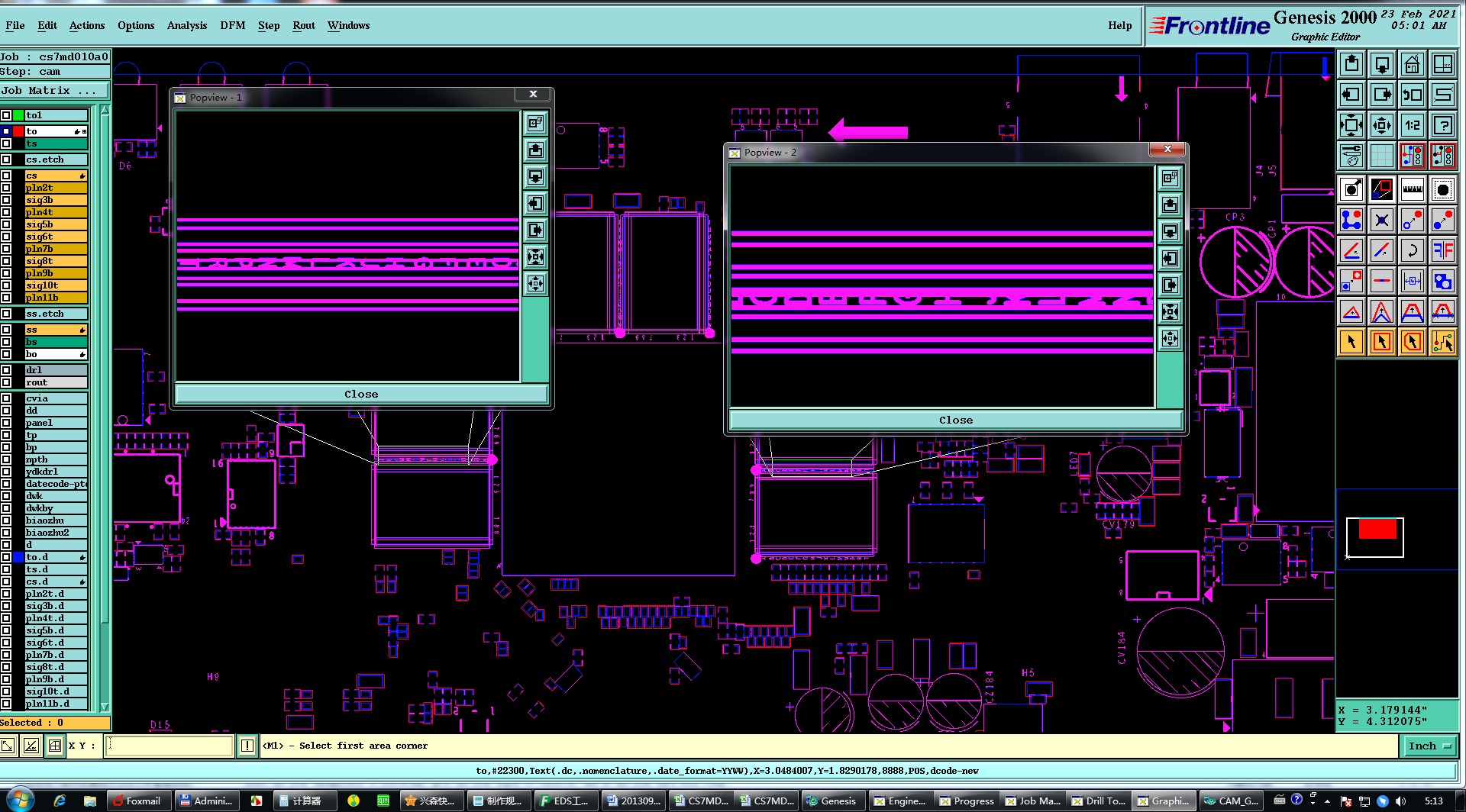Click the X Y coordinate input field

click(170, 746)
